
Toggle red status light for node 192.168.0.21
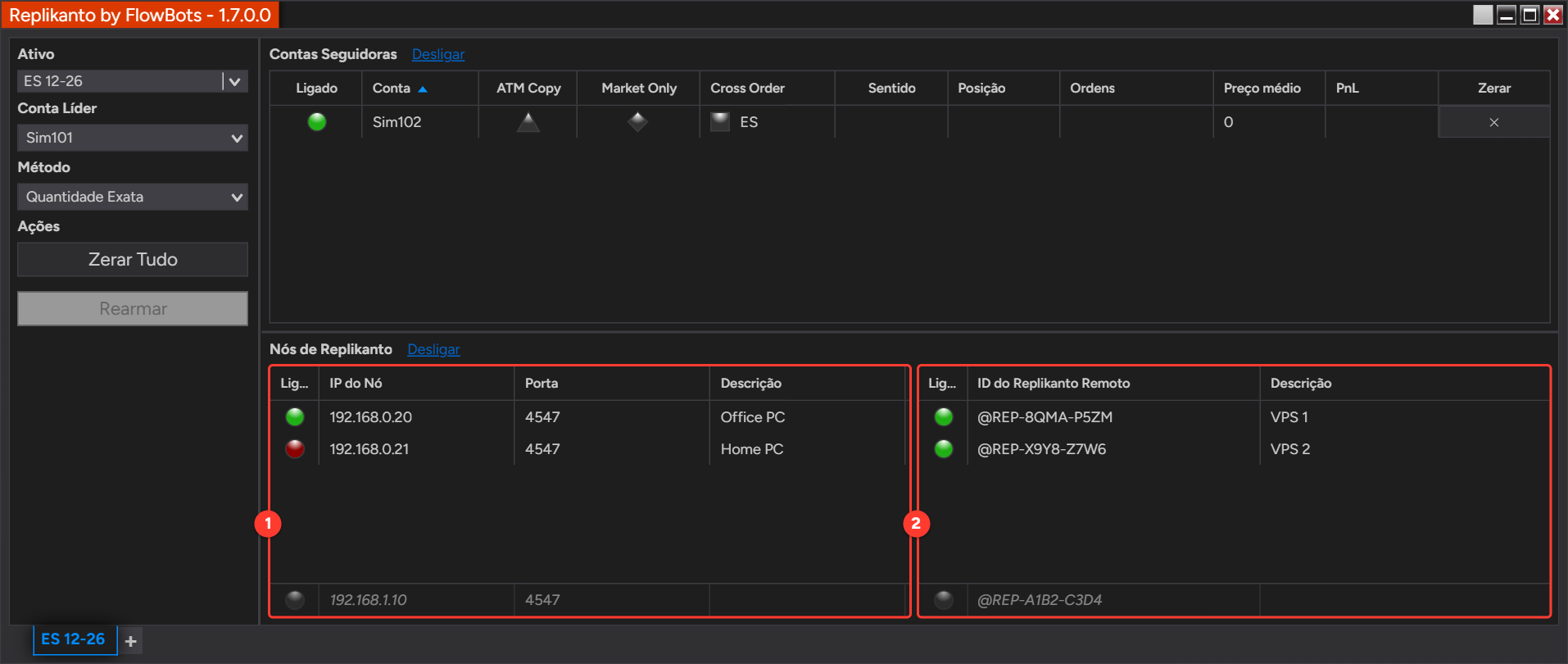(x=295, y=449)
